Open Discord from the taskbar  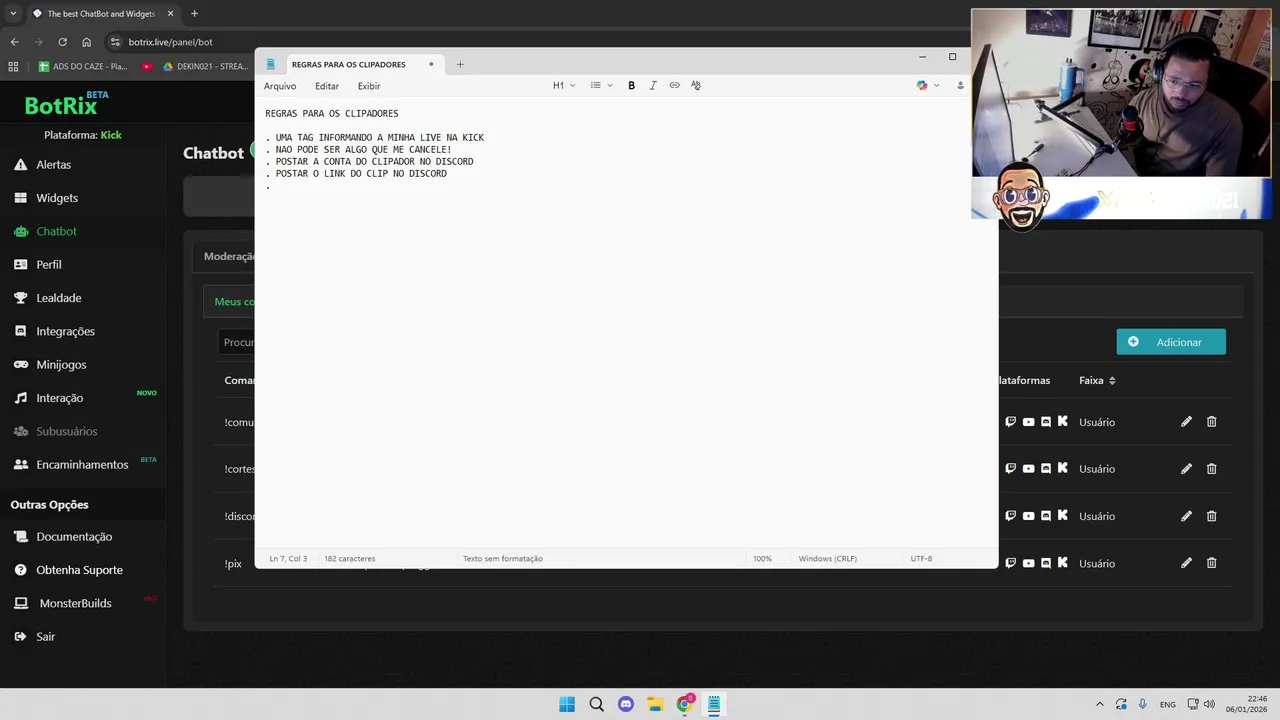coord(626,704)
